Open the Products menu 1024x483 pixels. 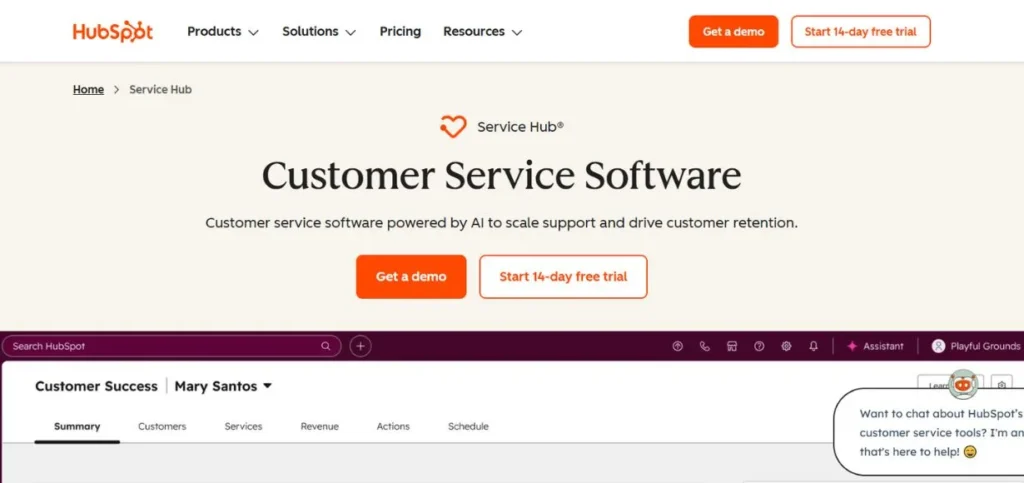pos(223,31)
